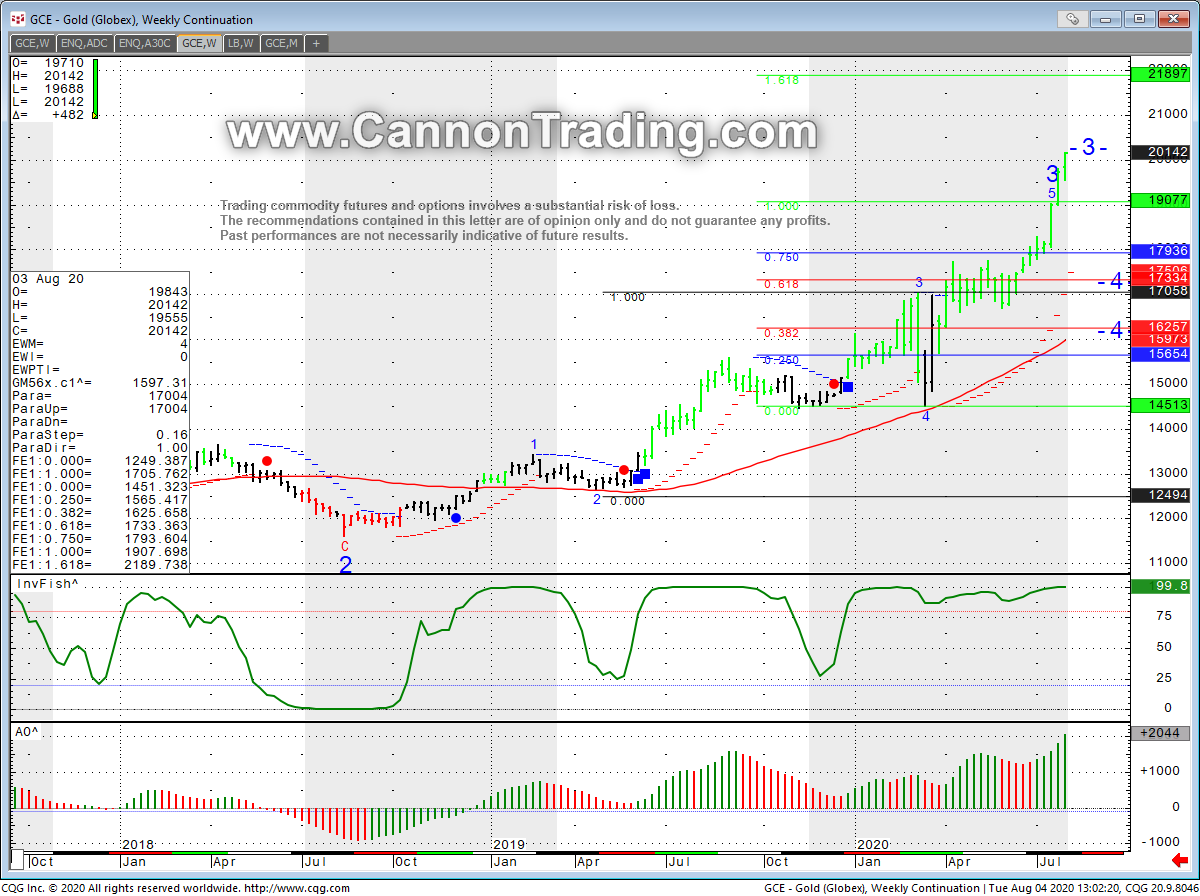Maximize the chart window

point(1138,18)
